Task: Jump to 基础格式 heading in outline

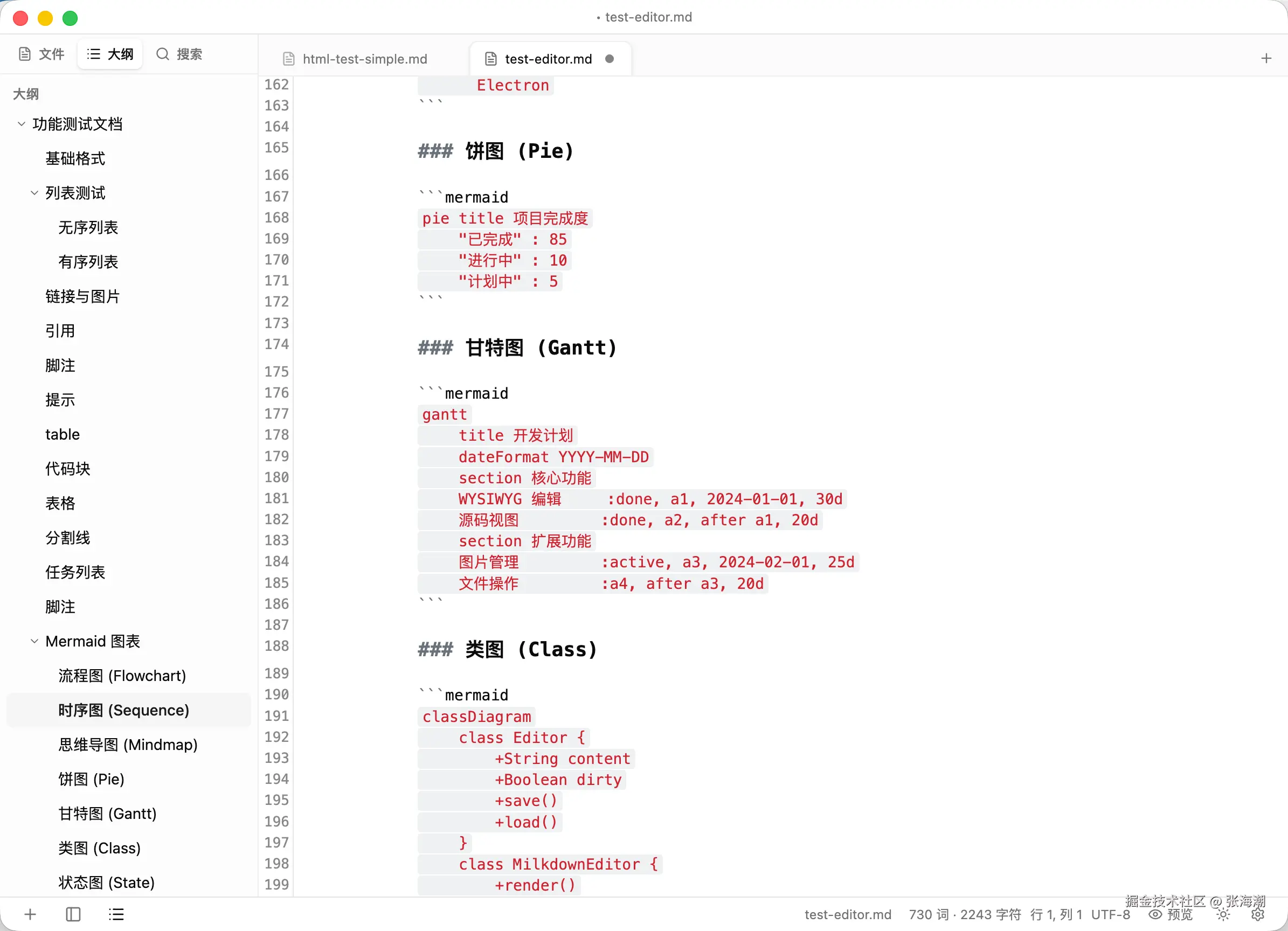Action: point(75,158)
